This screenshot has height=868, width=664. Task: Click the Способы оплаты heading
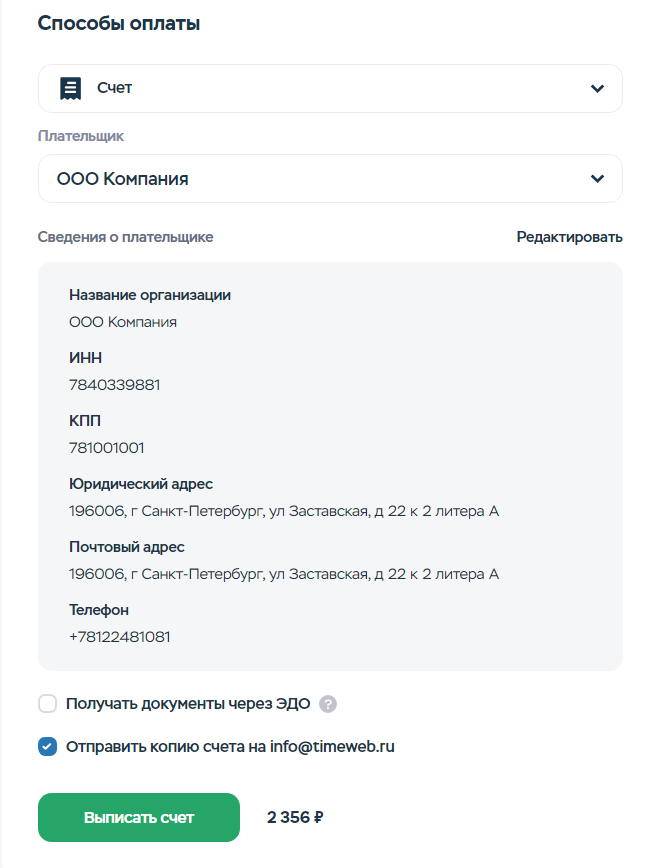click(x=119, y=24)
